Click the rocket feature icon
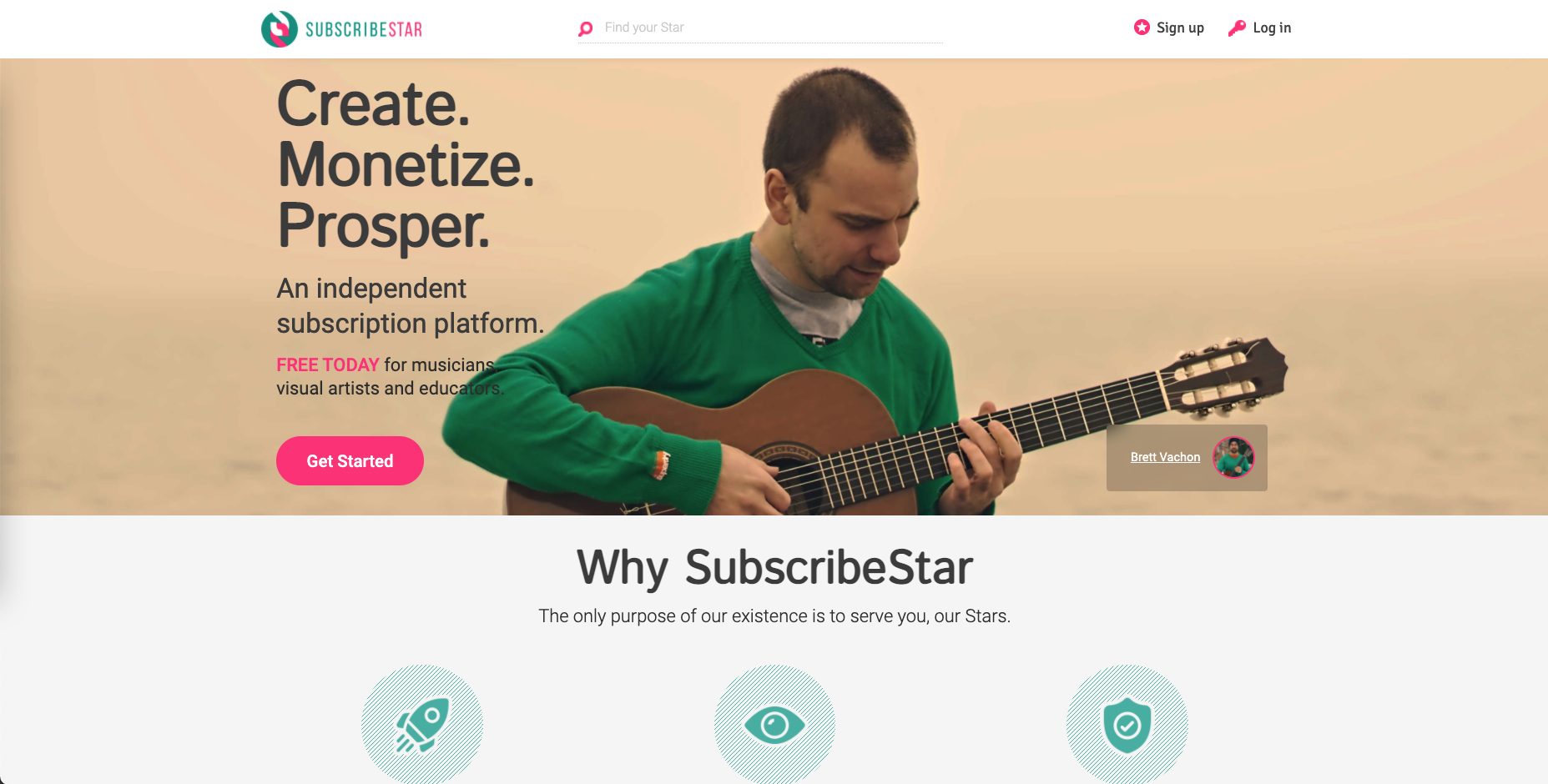The width and height of the screenshot is (1548, 784). (x=422, y=724)
